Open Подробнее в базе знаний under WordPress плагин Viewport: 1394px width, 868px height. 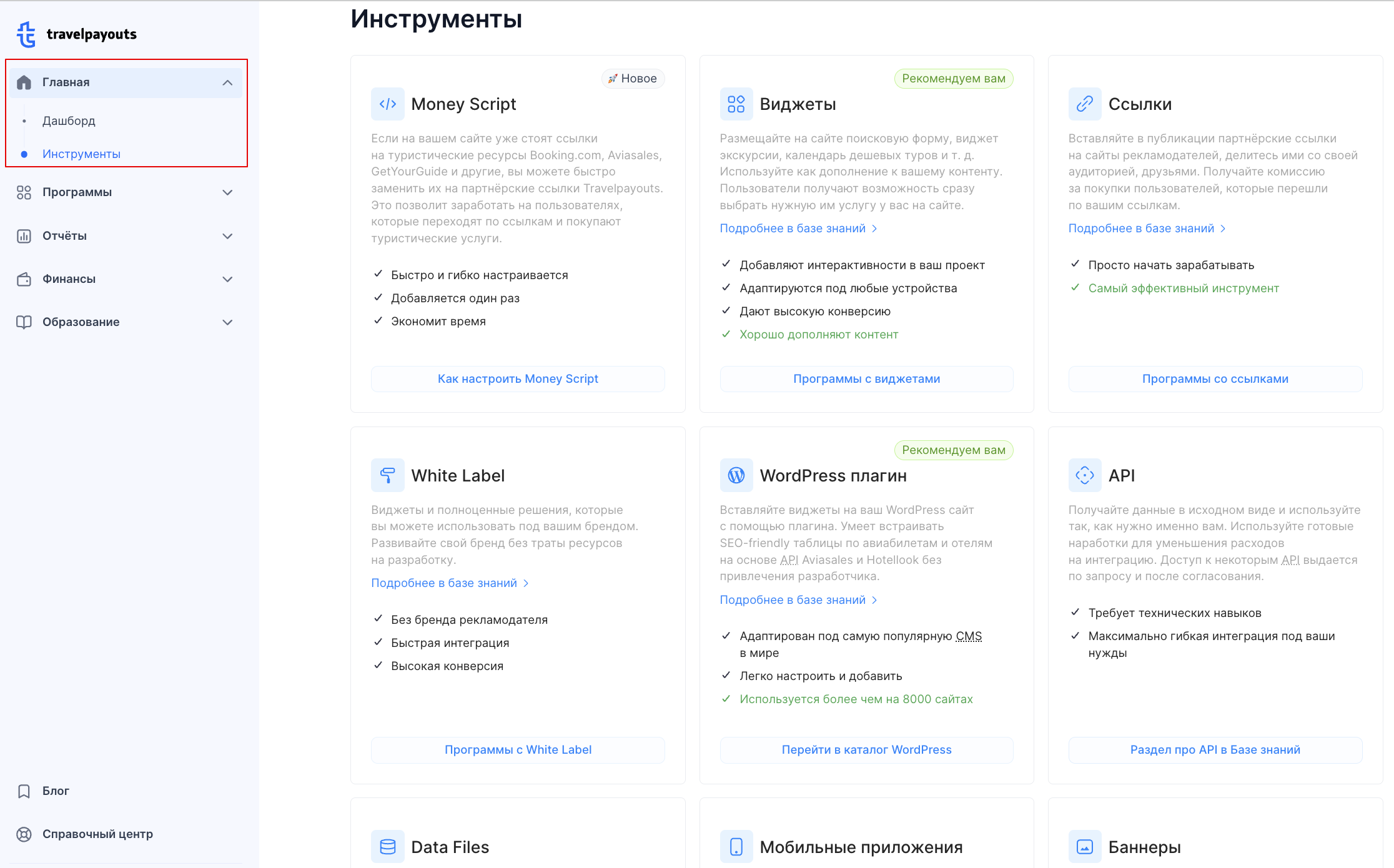[x=798, y=600]
